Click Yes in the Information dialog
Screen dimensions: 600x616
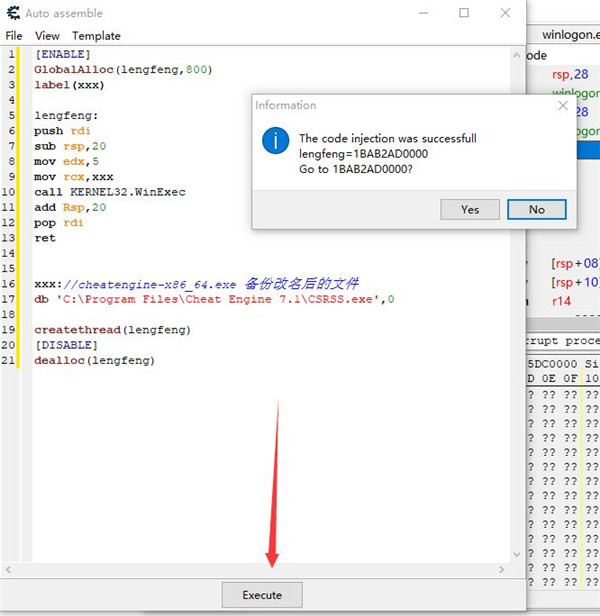click(x=470, y=209)
